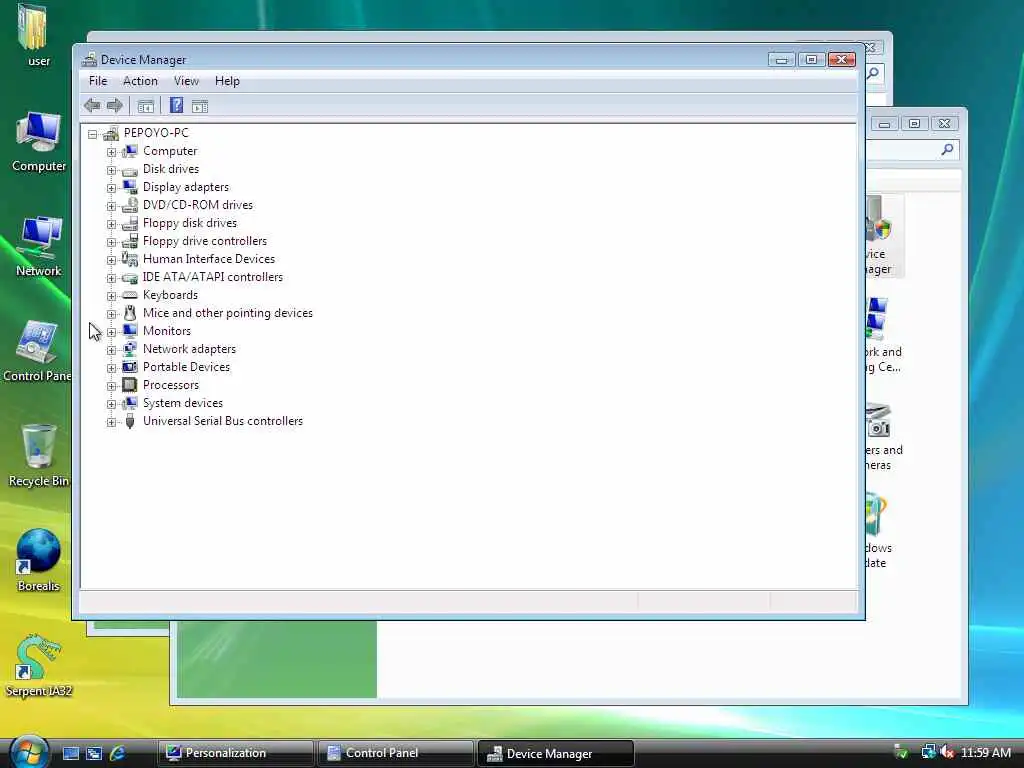
Task: Select the Floppy disk drives icon
Action: click(x=130, y=223)
